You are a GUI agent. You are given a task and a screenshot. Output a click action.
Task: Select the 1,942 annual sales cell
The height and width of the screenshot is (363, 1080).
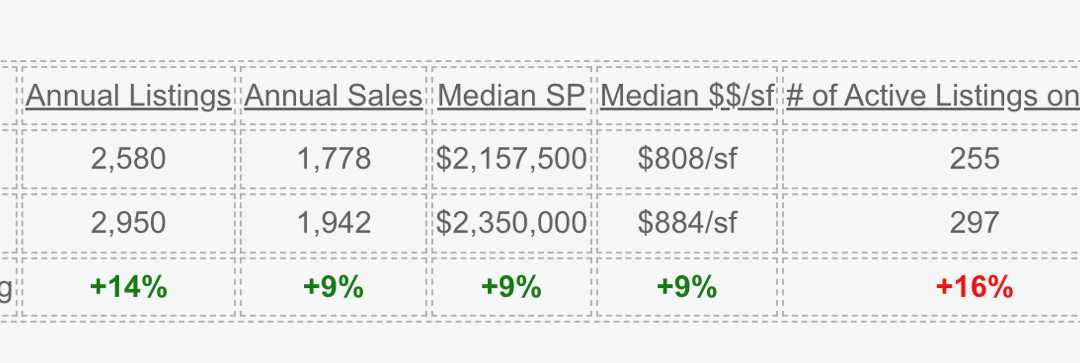pyautogui.click(x=333, y=222)
